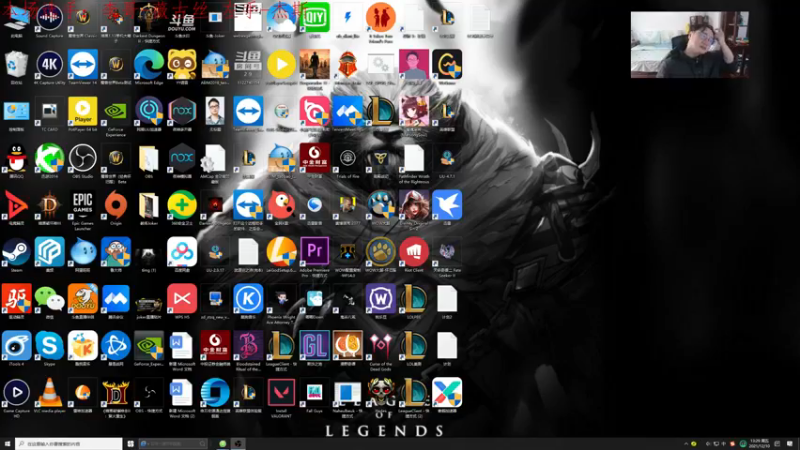
Task: Launch the Origin client
Action: click(x=116, y=206)
